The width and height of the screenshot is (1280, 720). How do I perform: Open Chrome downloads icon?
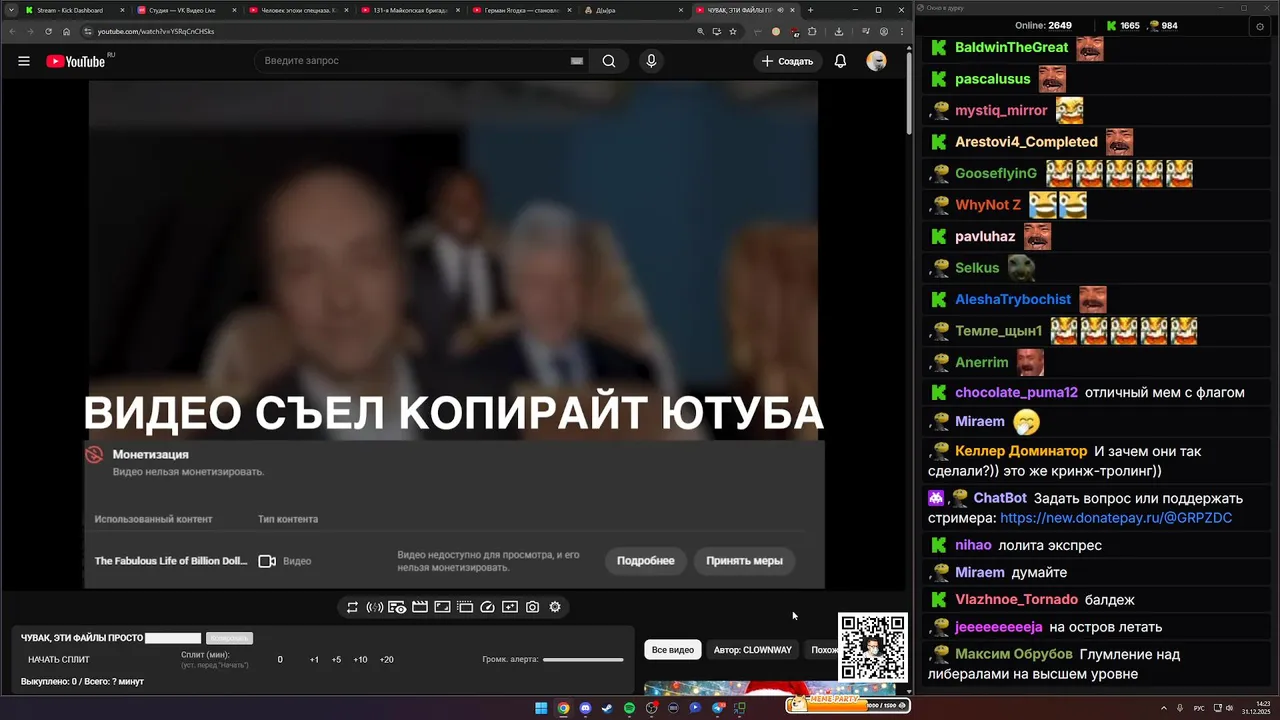coord(838,31)
